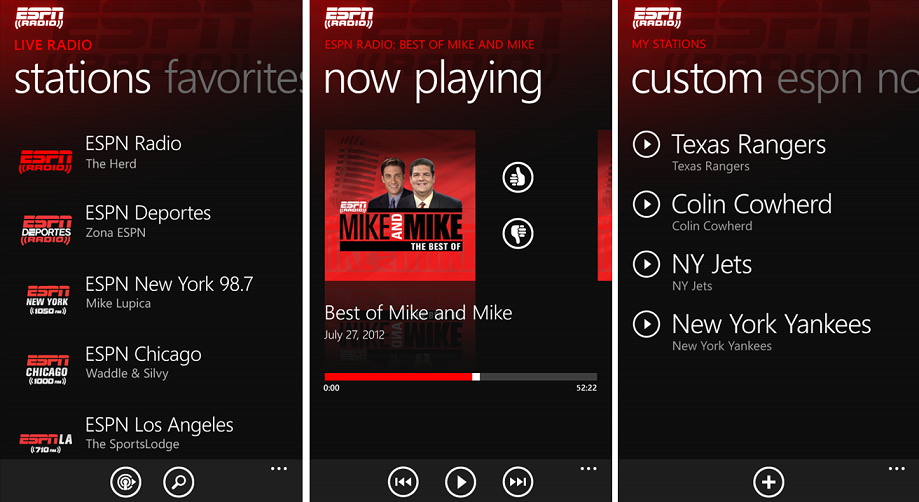Tap ESPN Radio logo on stations screen

(x=39, y=18)
